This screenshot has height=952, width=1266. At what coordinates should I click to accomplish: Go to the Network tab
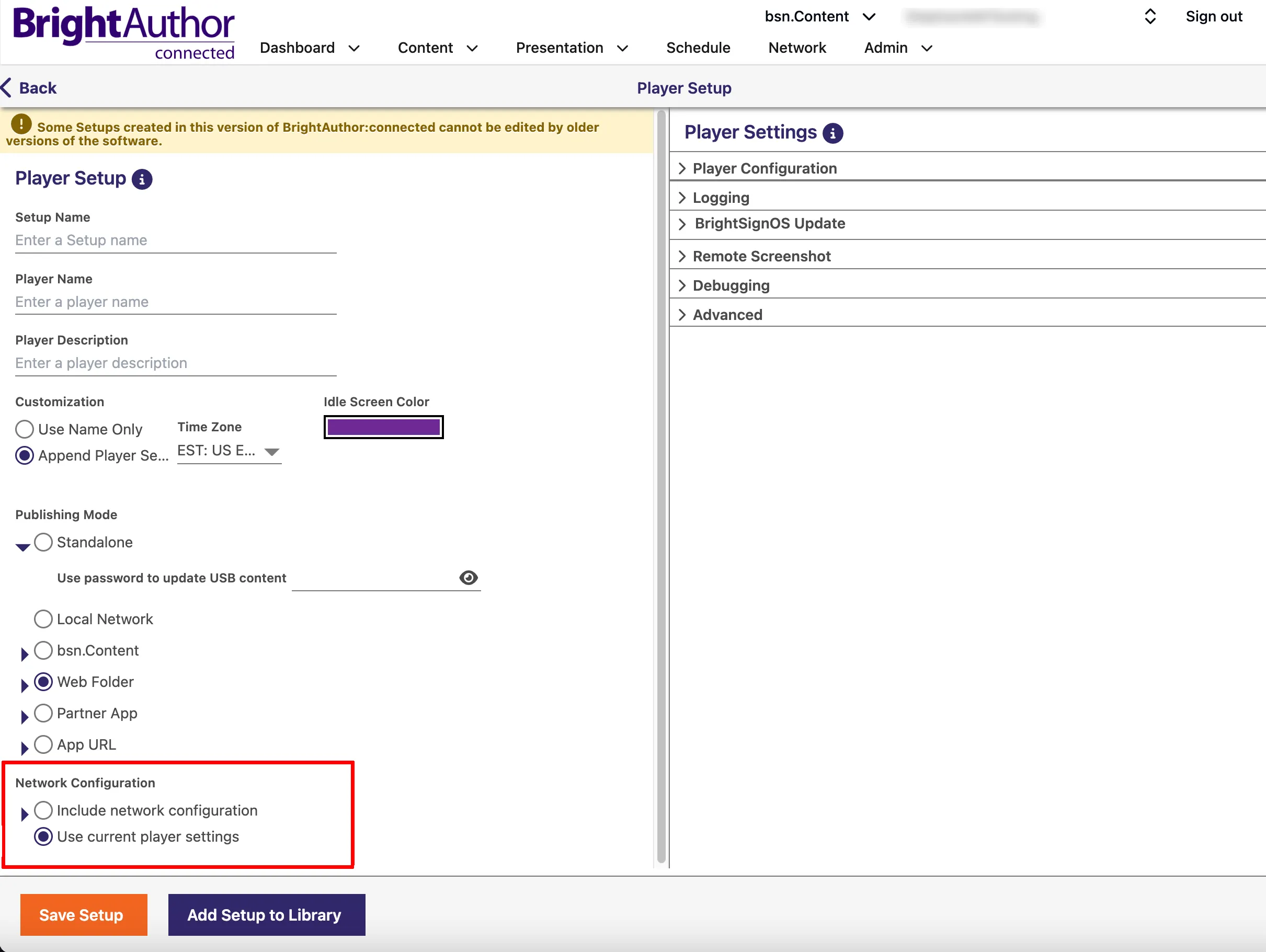797,48
